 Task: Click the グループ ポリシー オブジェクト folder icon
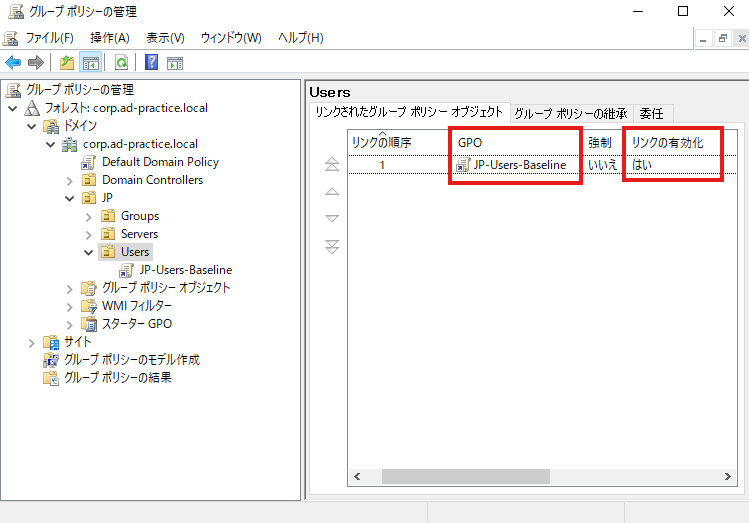point(89,288)
